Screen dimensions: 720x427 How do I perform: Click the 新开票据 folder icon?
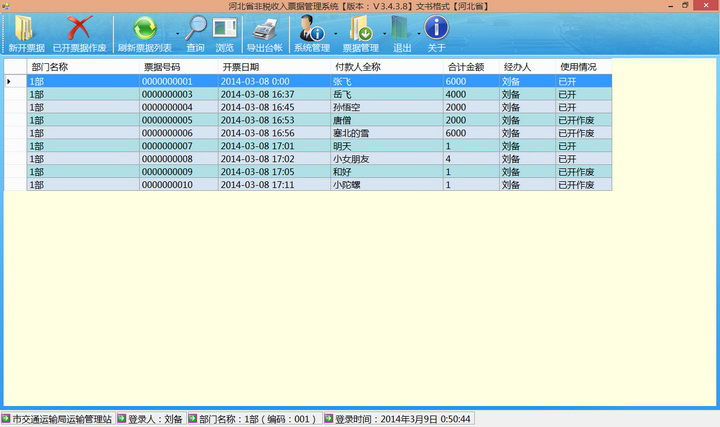point(24,28)
